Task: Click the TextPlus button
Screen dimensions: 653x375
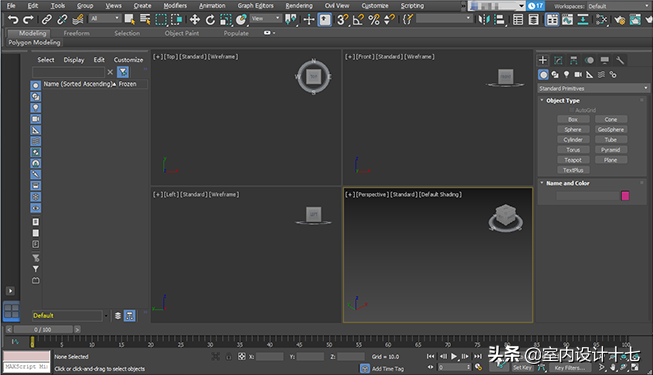Action: 573,170
